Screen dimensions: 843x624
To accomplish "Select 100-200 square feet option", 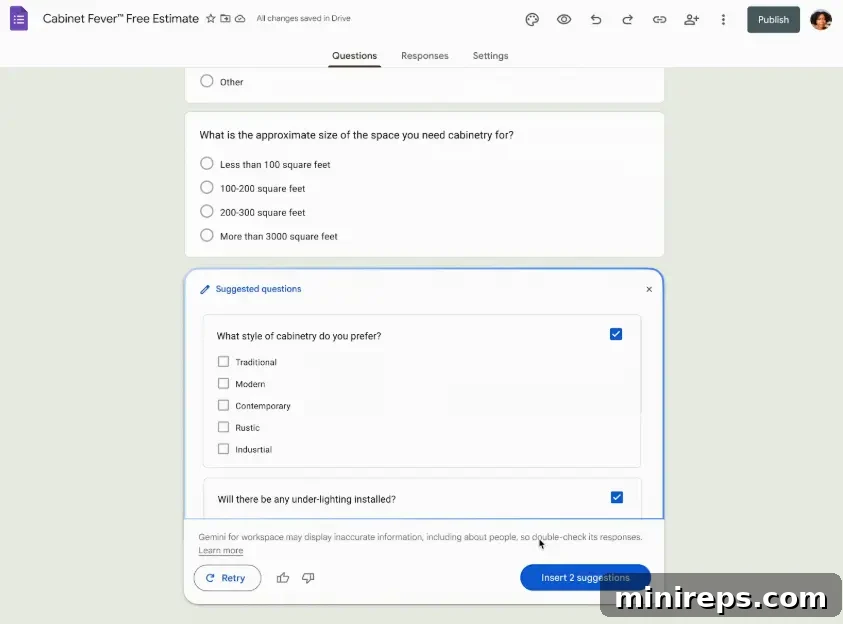I will point(206,188).
